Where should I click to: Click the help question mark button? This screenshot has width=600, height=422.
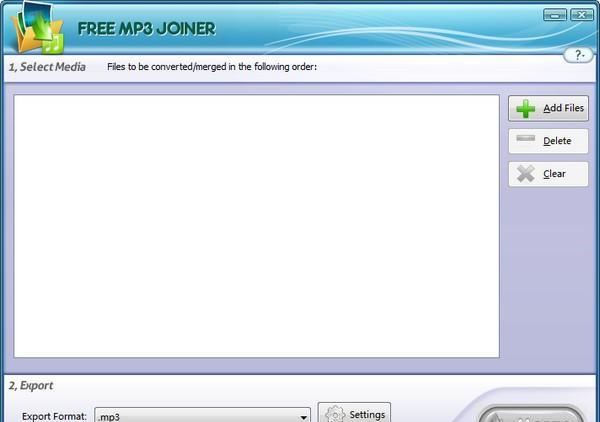pyautogui.click(x=578, y=55)
